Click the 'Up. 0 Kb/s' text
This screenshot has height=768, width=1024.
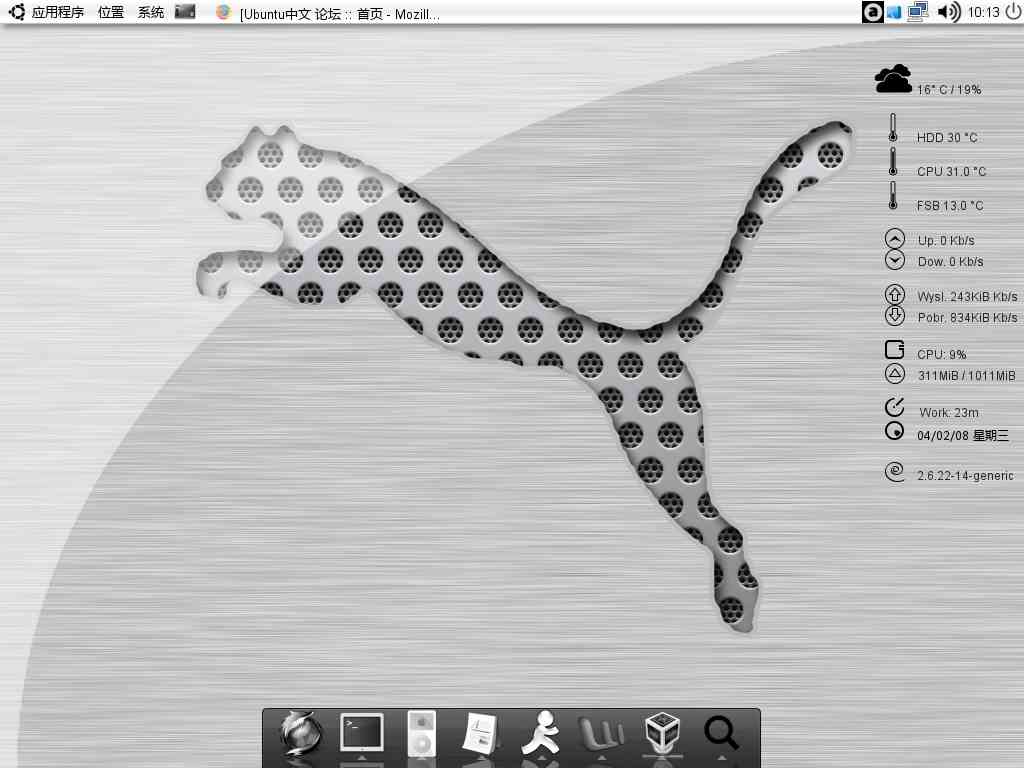[x=946, y=240]
